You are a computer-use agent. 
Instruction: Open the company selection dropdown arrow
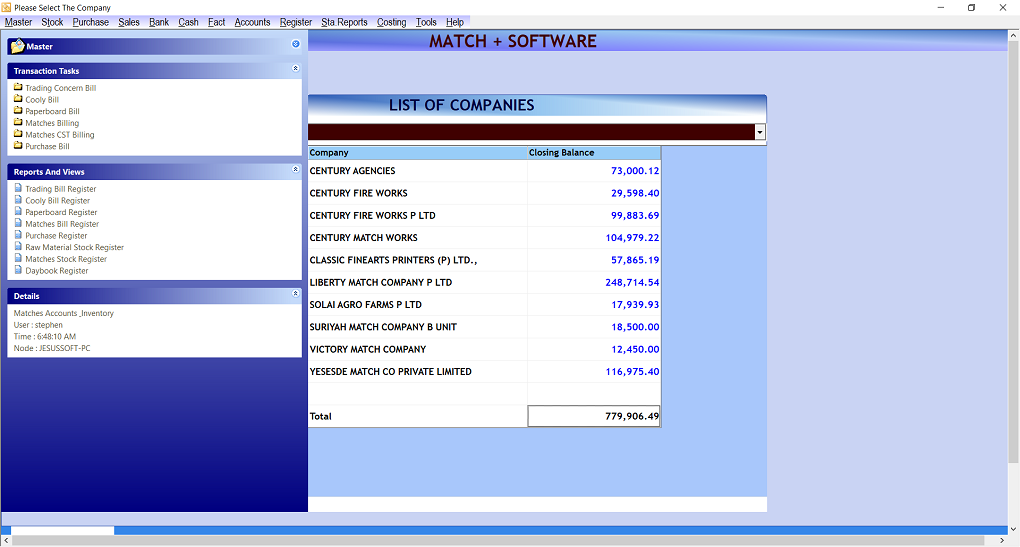point(760,132)
